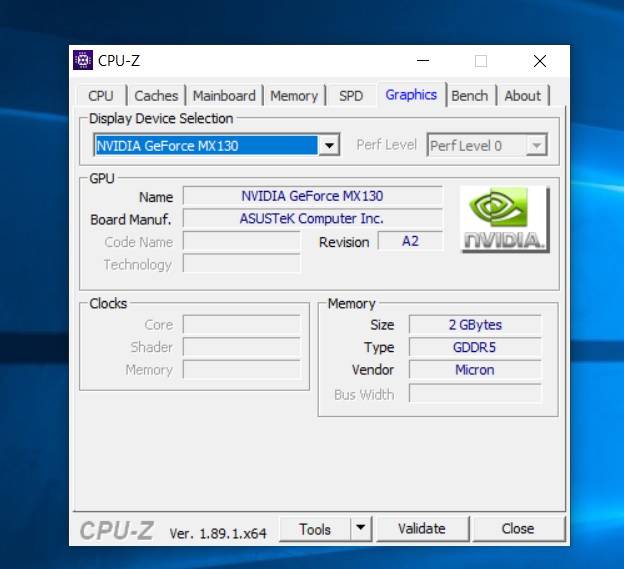Click the Core clock field
Image resolution: width=624 pixels, height=569 pixels.
click(x=241, y=325)
